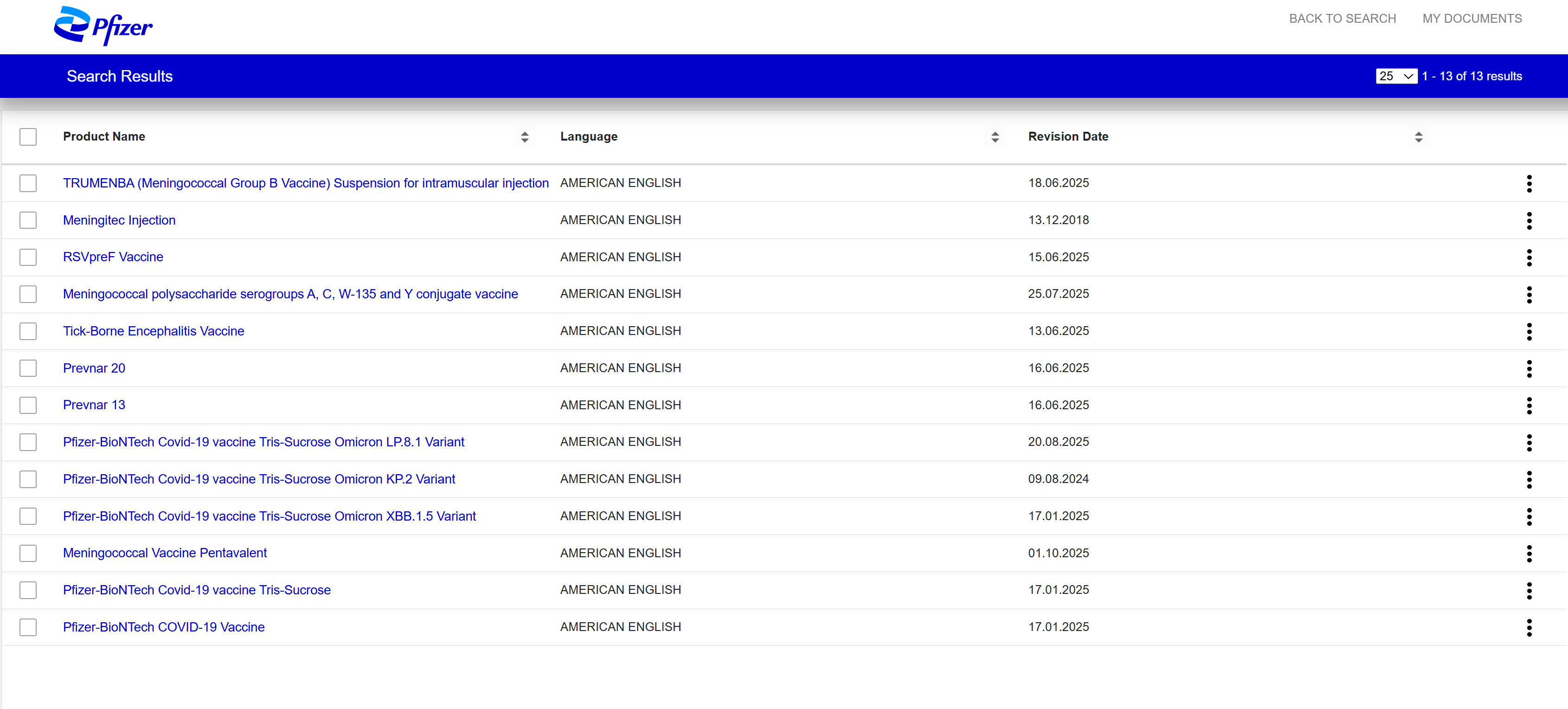Viewport: 1568px width, 709px height.
Task: Go to BACK TO SEARCH
Action: click(x=1342, y=18)
